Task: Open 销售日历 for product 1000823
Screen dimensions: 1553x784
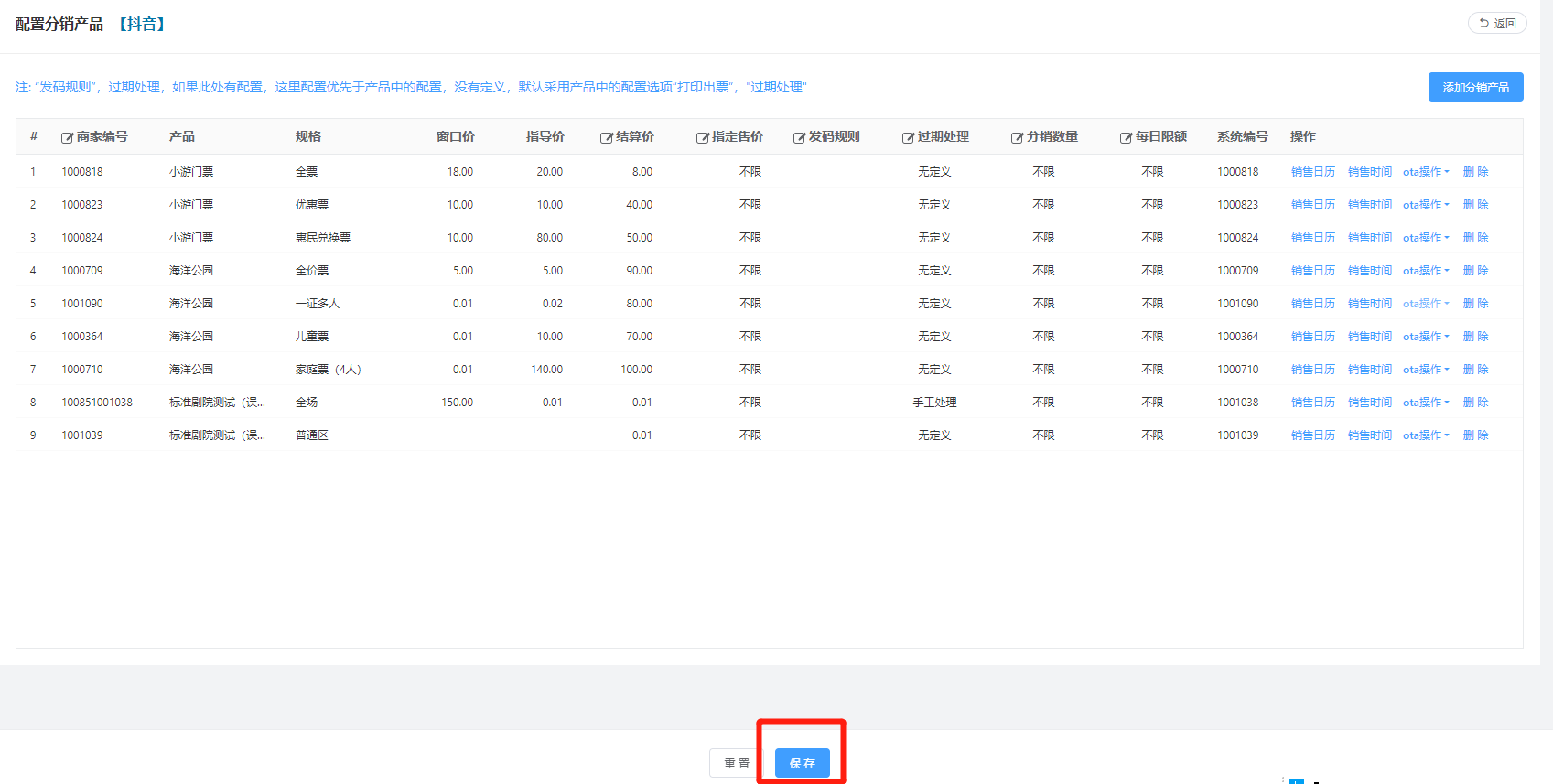Action: (1312, 205)
